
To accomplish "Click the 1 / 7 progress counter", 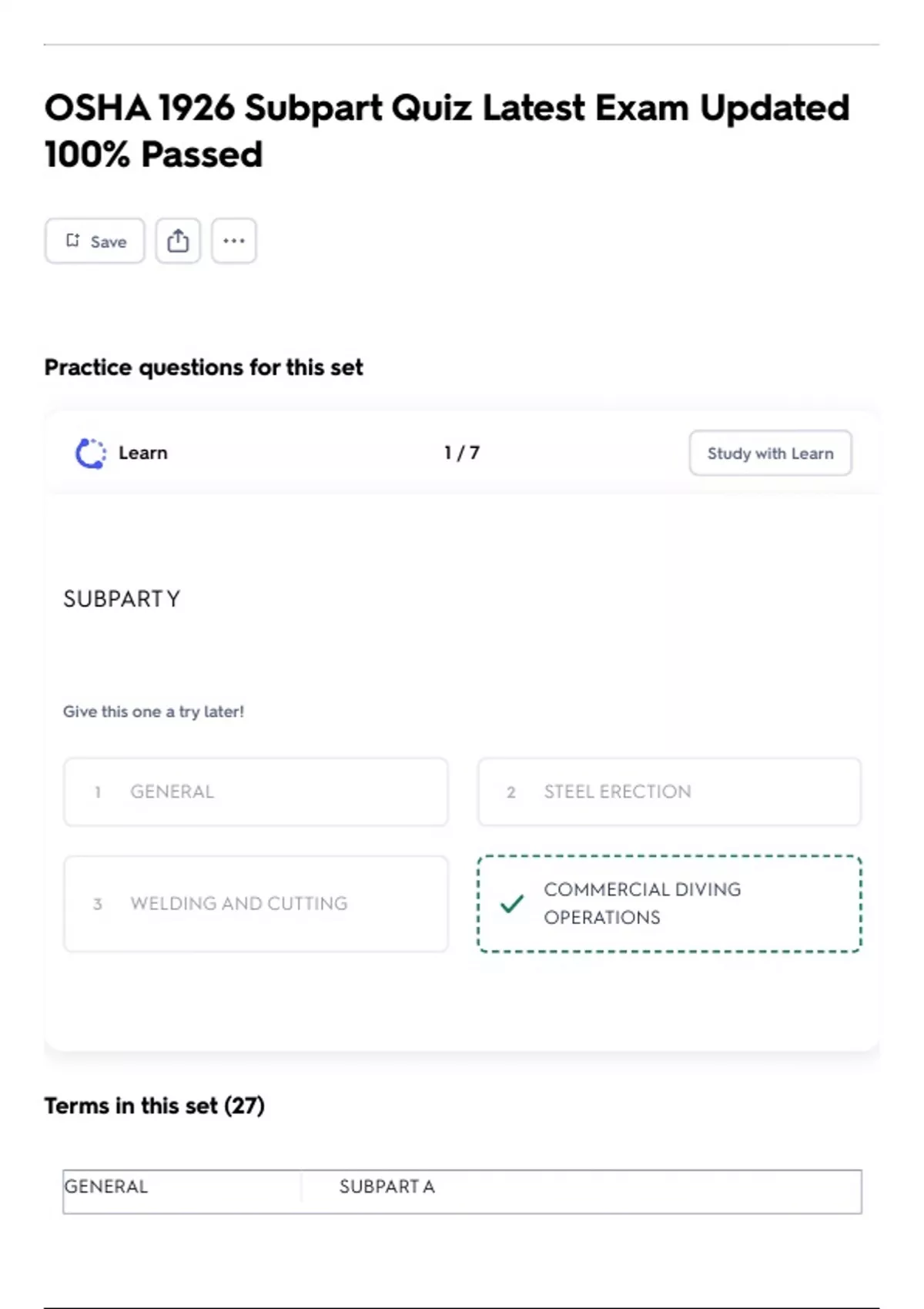I will click(x=461, y=453).
